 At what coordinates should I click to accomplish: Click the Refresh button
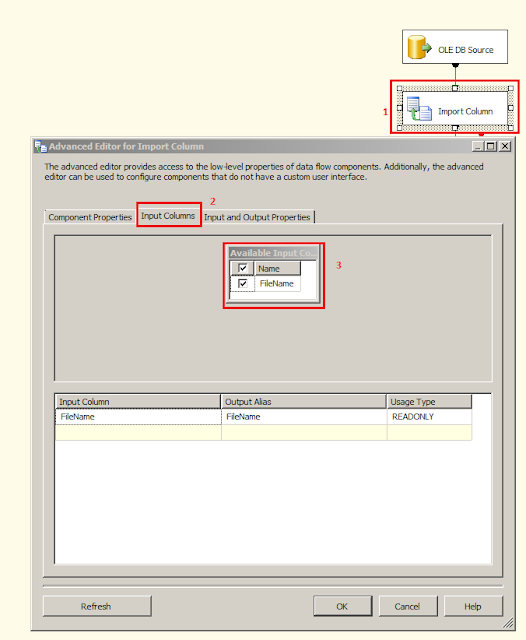(x=97, y=606)
